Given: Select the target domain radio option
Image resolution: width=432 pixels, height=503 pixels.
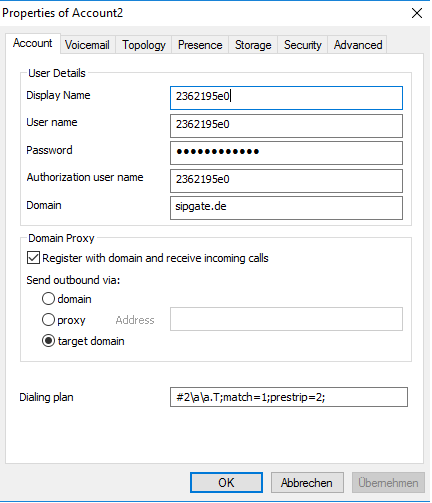Looking at the screenshot, I should point(48,341).
